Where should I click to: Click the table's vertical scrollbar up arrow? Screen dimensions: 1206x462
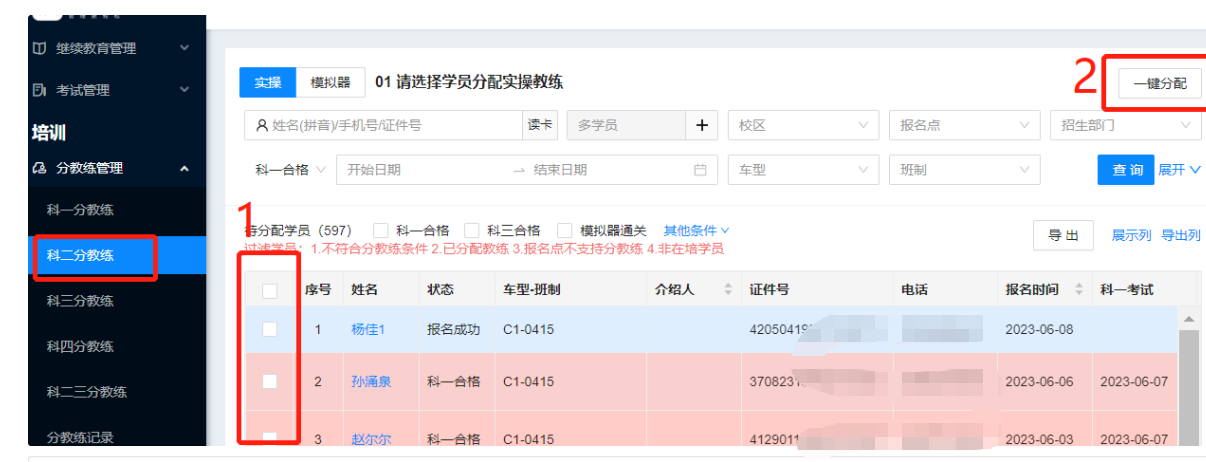click(x=1189, y=319)
